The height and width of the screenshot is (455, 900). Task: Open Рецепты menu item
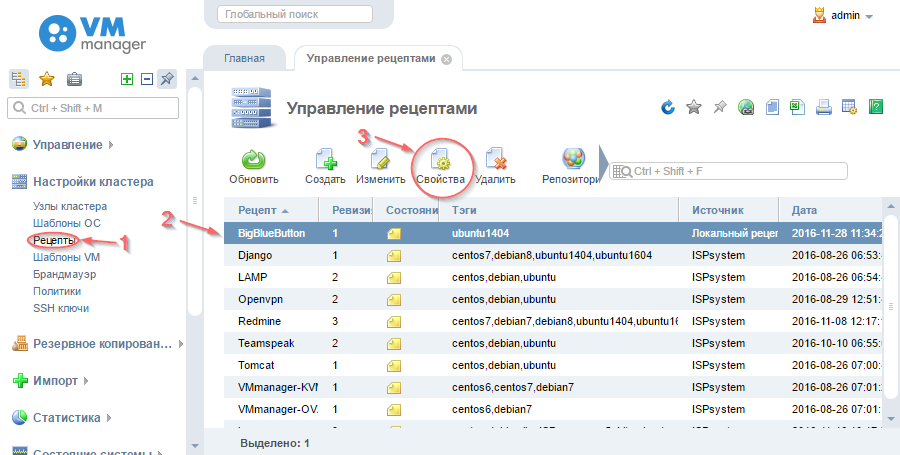click(53, 240)
